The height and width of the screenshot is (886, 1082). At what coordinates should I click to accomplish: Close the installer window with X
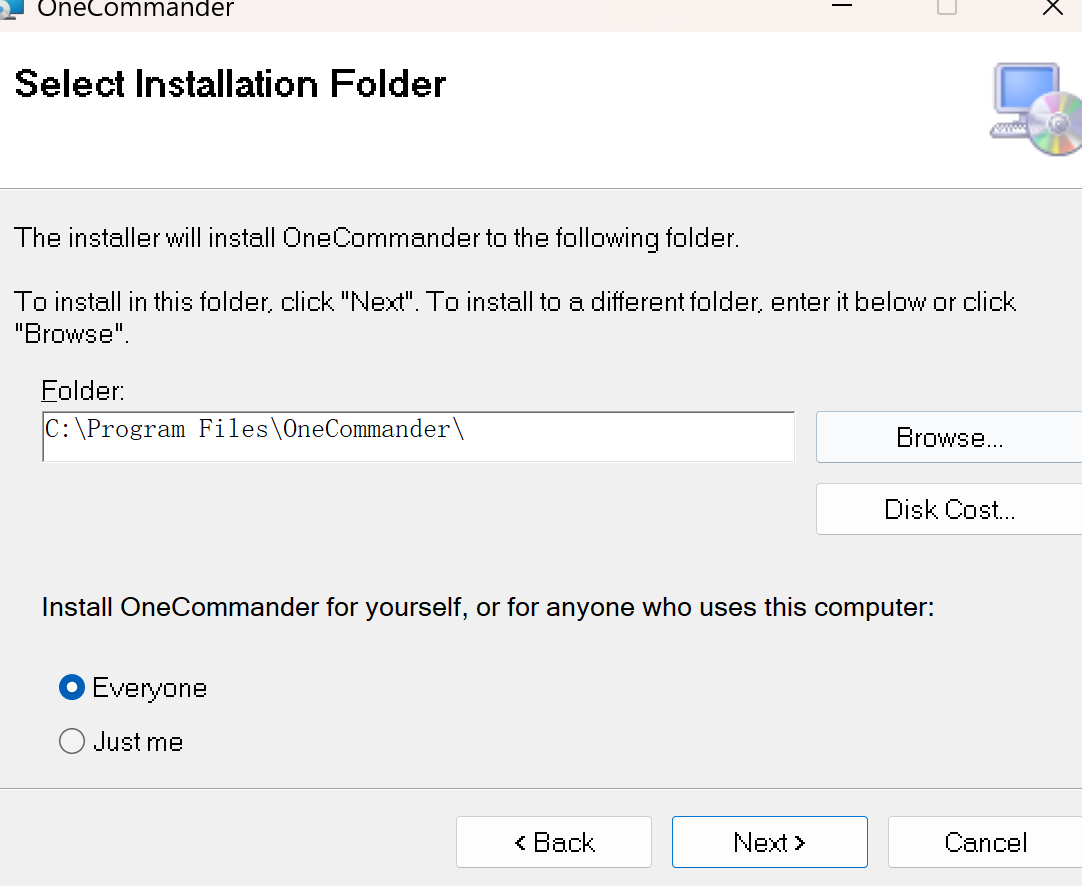click(x=1052, y=8)
